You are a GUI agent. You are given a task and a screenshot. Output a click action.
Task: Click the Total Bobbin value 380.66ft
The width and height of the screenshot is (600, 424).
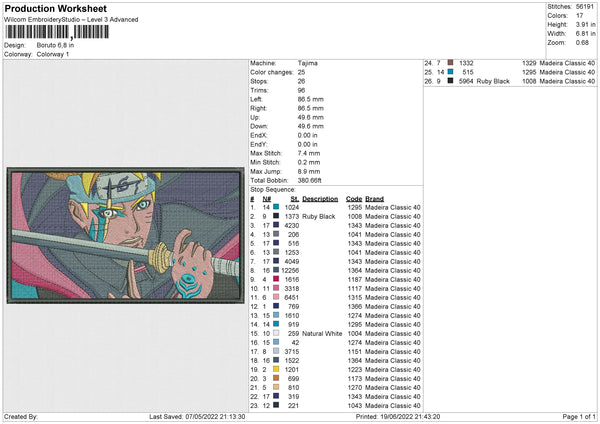click(310, 181)
